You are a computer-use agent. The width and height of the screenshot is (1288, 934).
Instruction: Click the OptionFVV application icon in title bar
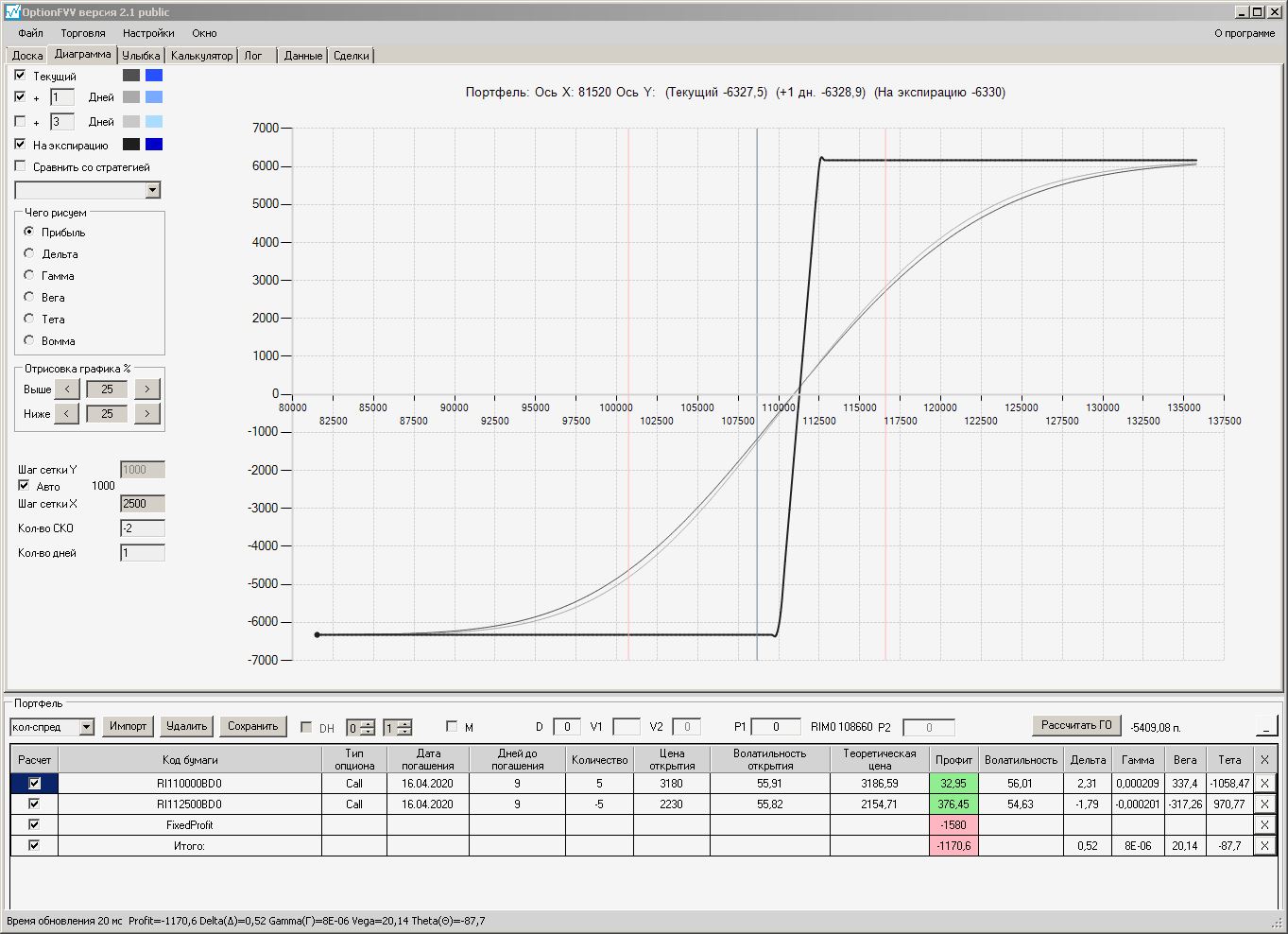12,12
